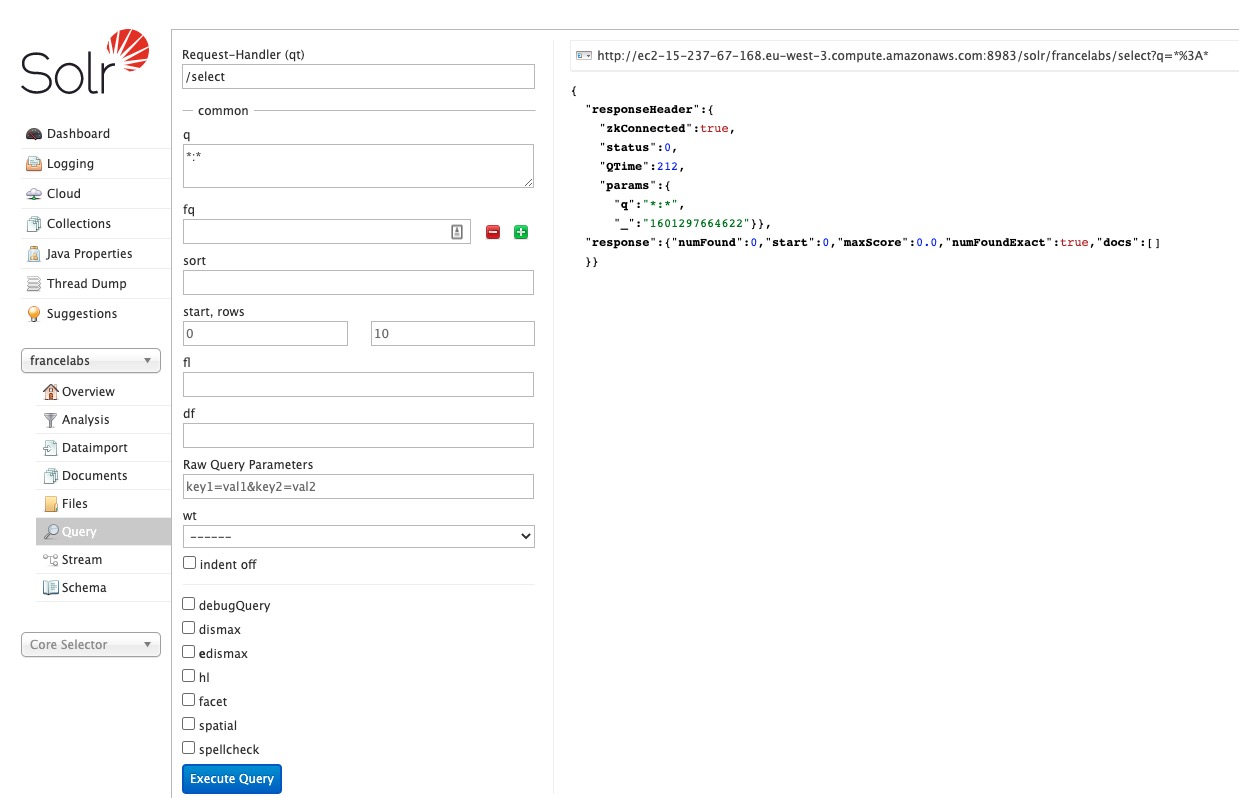Image resolution: width=1239 pixels, height=798 pixels.
Task: Focus the Request-Handler (qt) field
Action: 359,77
